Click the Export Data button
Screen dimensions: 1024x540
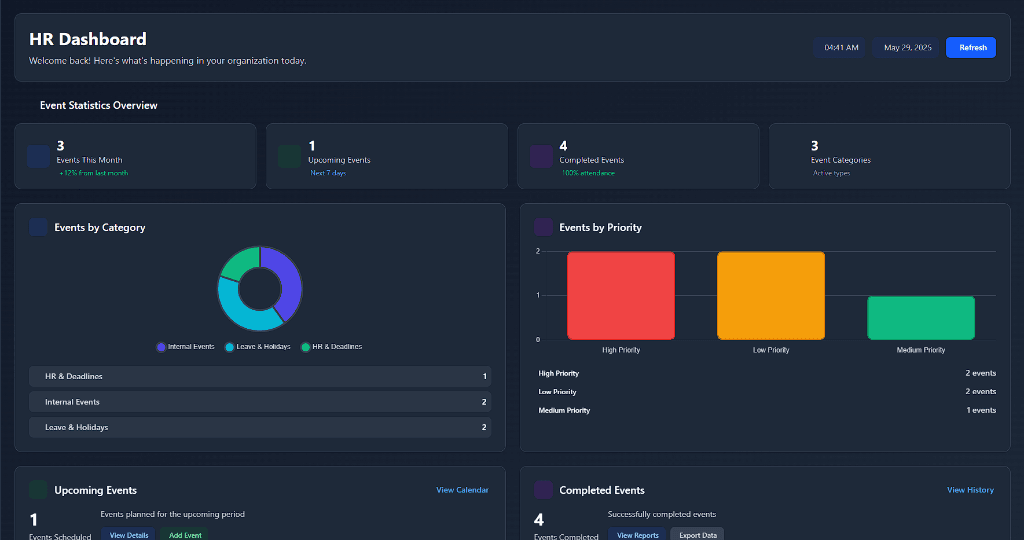tap(696, 535)
